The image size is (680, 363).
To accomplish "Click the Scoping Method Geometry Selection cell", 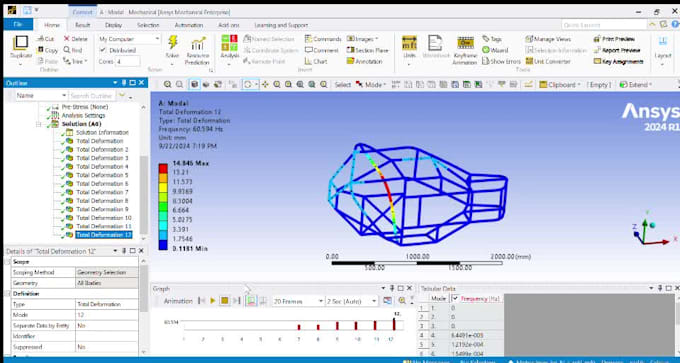I will (x=107, y=272).
